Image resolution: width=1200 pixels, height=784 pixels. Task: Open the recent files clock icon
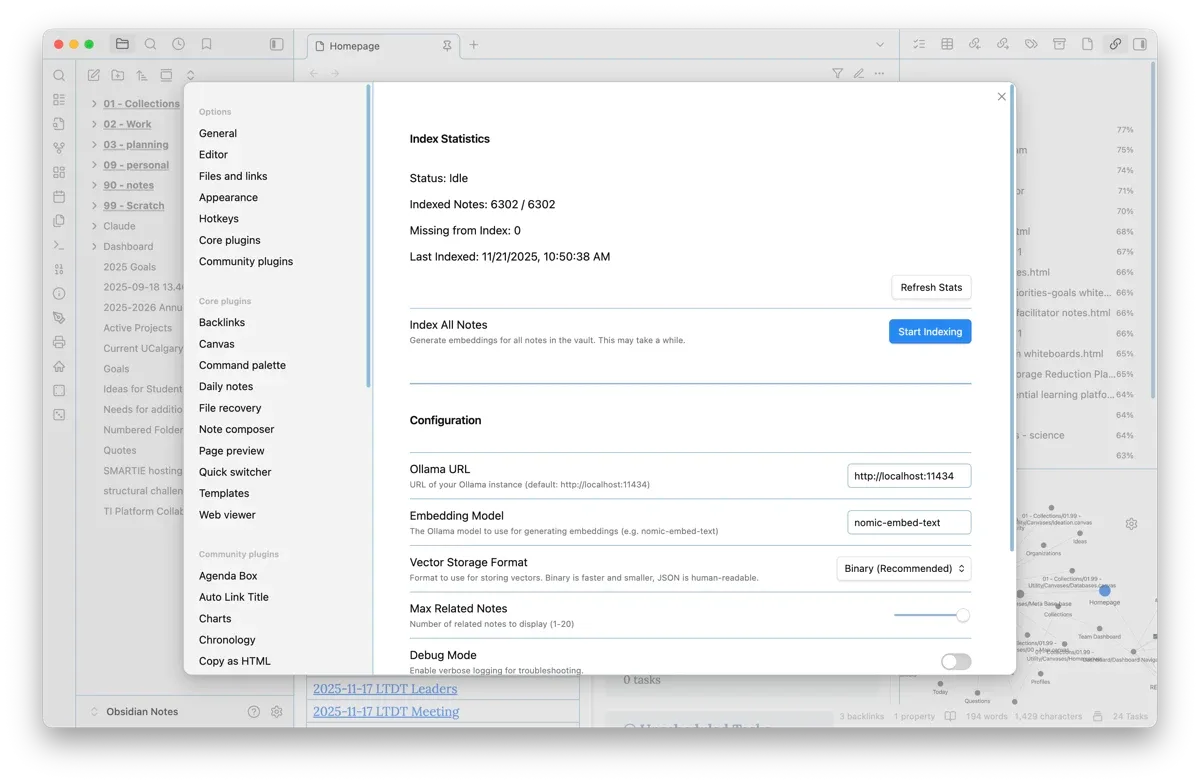tap(178, 44)
